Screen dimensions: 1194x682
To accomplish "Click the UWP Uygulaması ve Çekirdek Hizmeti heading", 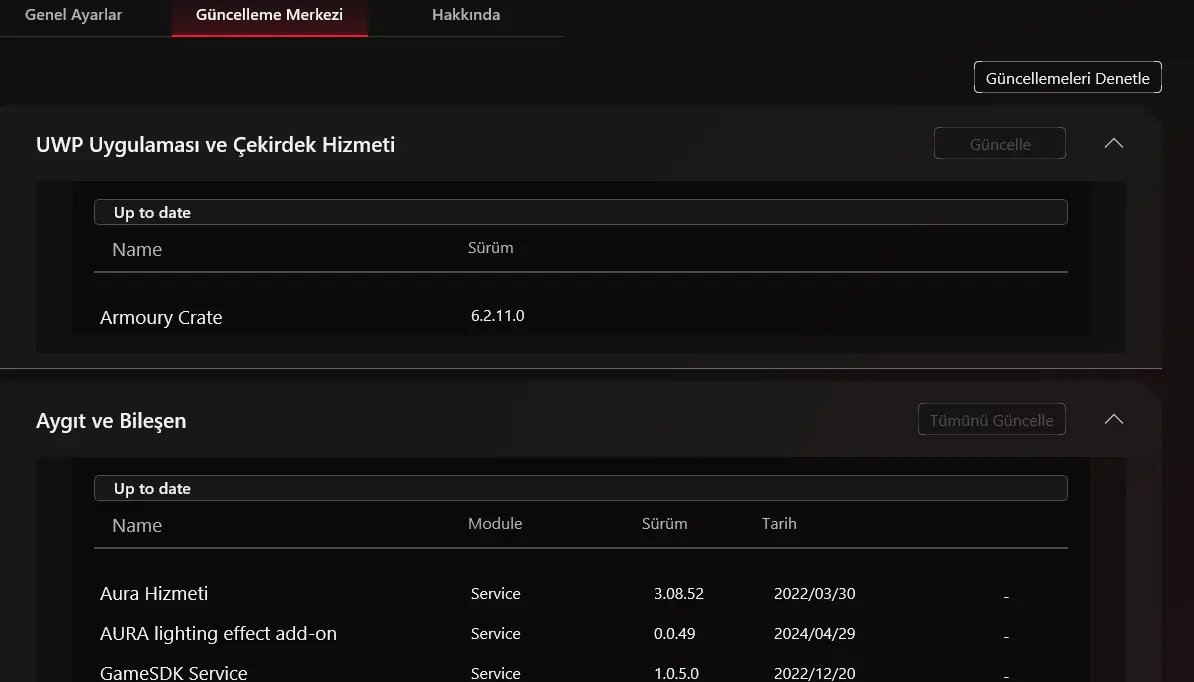I will tap(215, 145).
